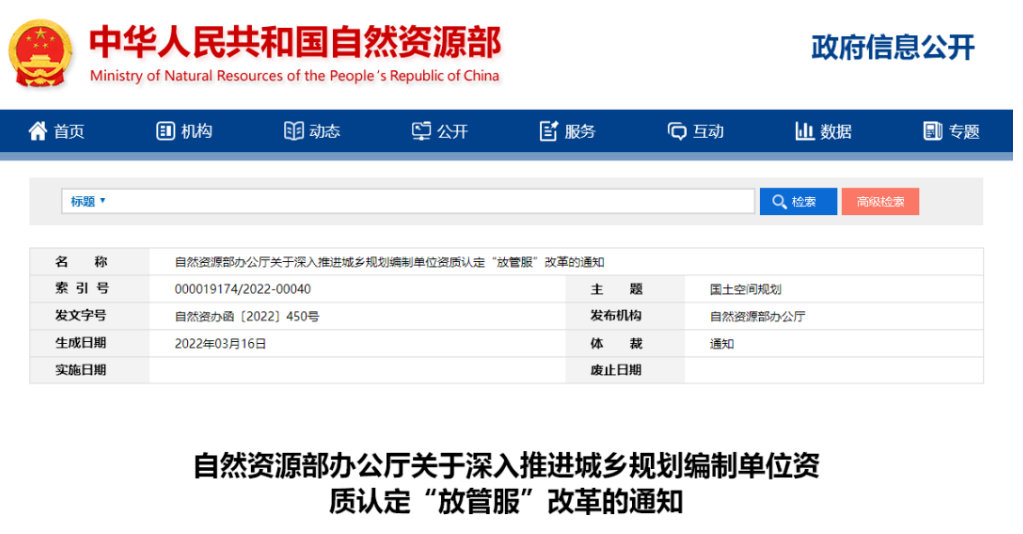
Task: Click the 服务 service edit icon
Action: [548, 131]
